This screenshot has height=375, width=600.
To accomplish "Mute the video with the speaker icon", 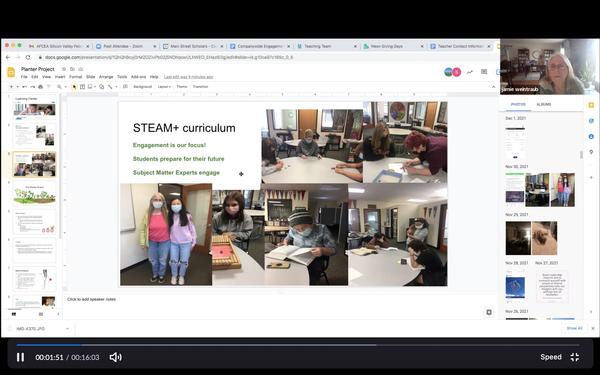I will tap(115, 357).
